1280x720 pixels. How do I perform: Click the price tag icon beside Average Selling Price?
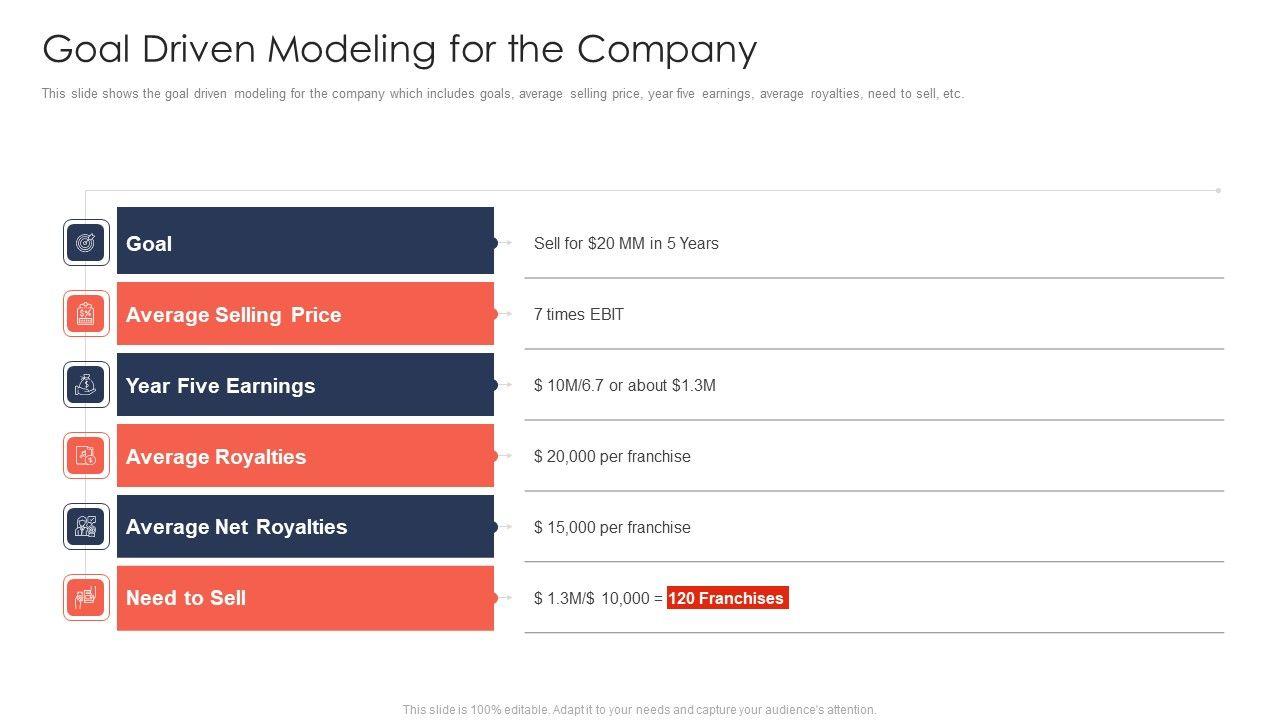click(x=87, y=314)
